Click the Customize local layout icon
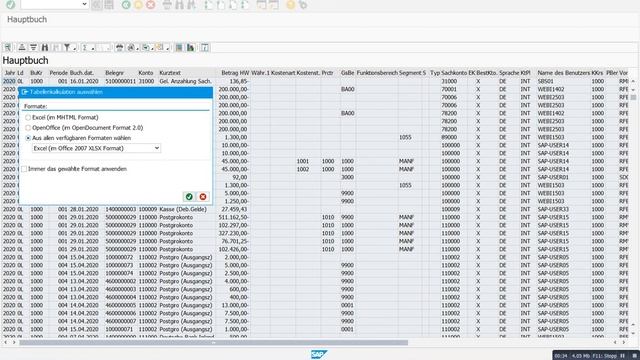The height and width of the screenshot is (360, 640). pyautogui.click(x=303, y=5)
